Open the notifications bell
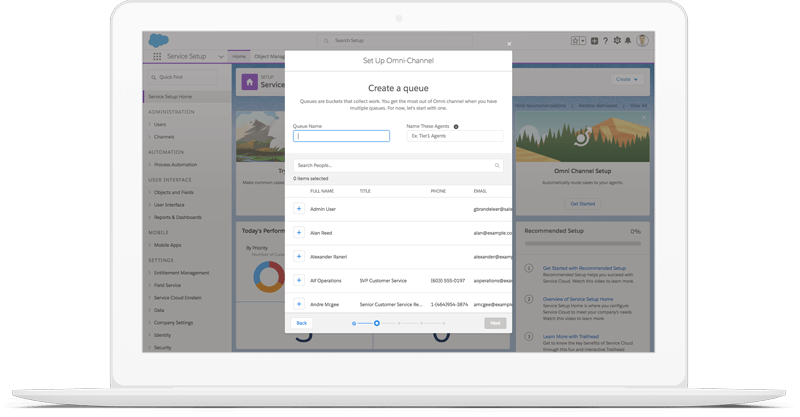This screenshot has height=417, width=800. pyautogui.click(x=627, y=41)
